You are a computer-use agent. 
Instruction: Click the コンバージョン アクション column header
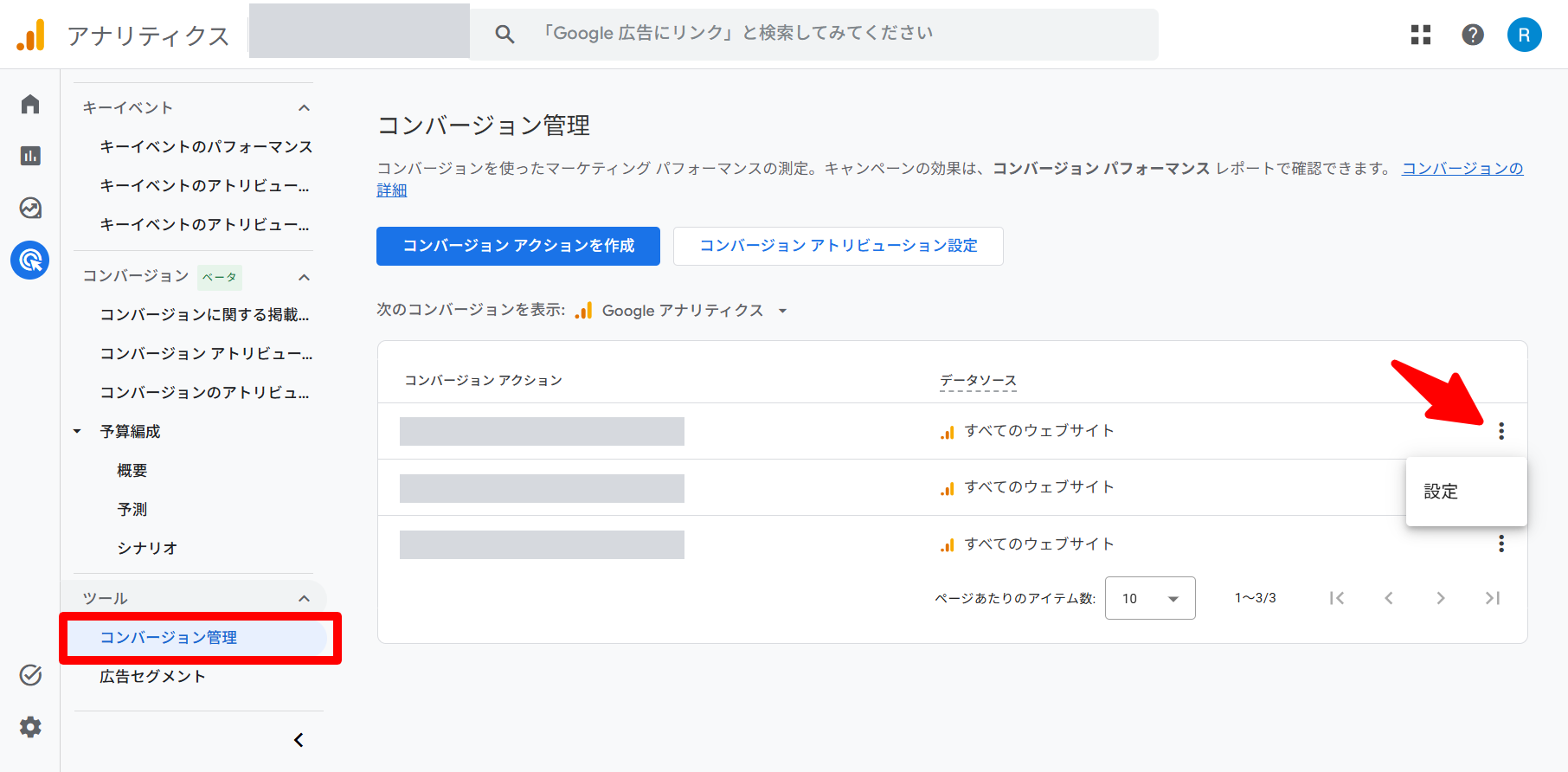(484, 381)
